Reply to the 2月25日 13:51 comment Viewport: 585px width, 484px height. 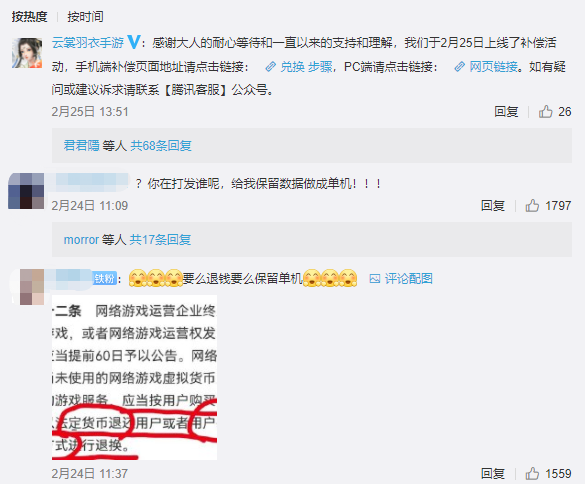(x=506, y=112)
